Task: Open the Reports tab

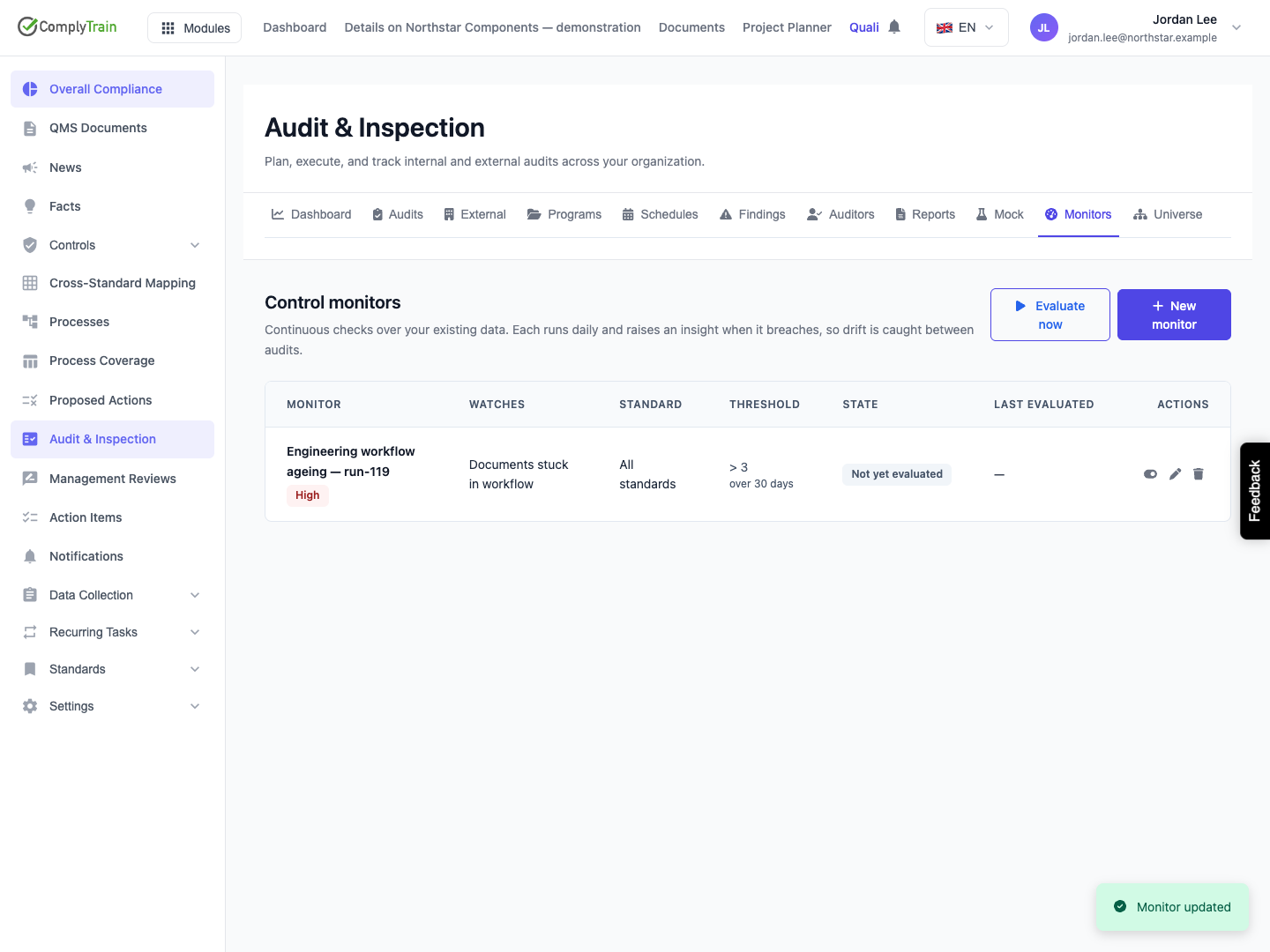Action: click(925, 214)
